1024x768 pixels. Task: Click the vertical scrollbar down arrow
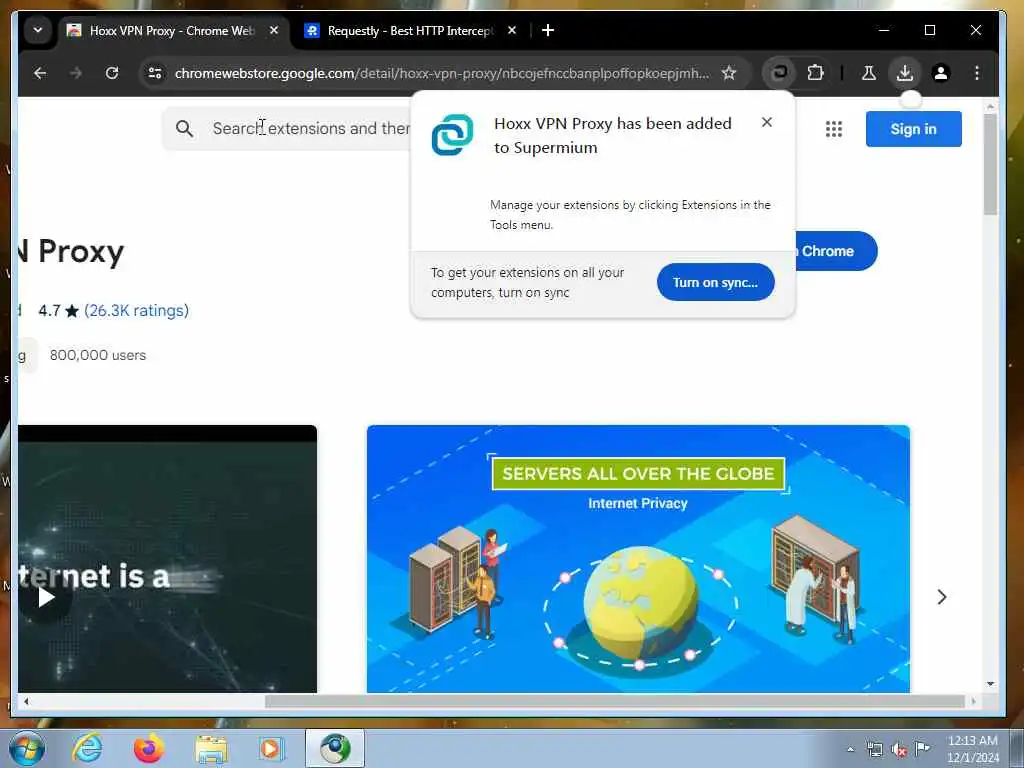point(990,684)
